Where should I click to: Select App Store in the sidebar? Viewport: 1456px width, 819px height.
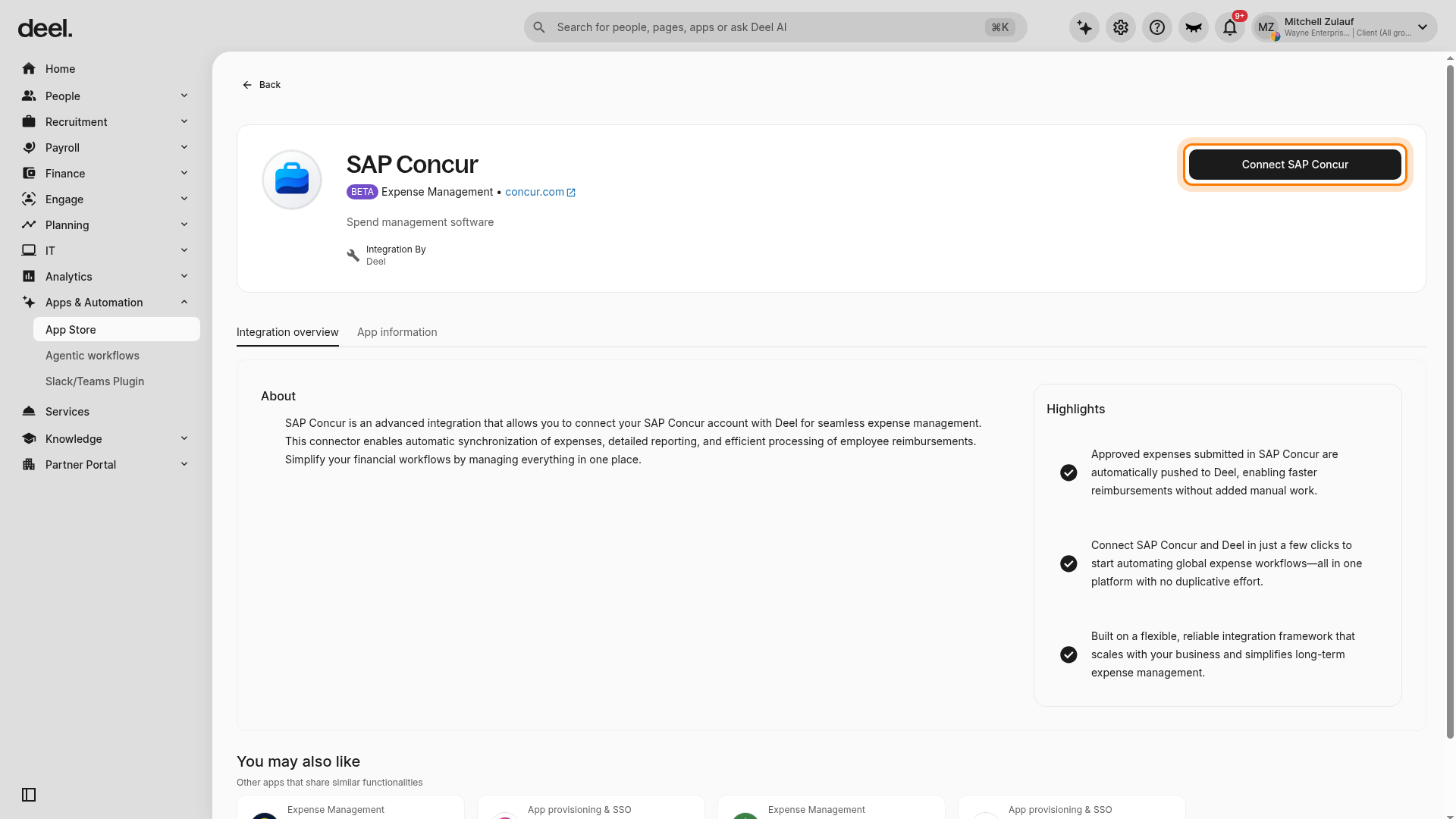click(x=117, y=330)
